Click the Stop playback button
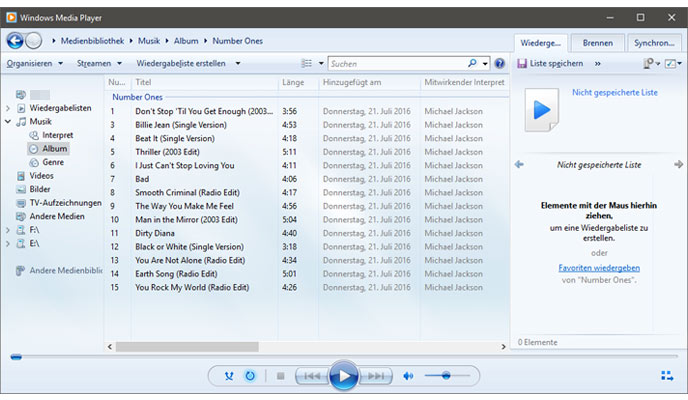Viewport: 688px width, 400px height. click(281, 376)
